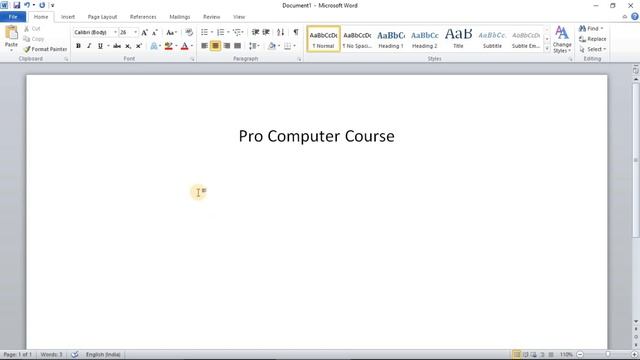
Task: Click the Words: 3 status entry
Action: (51, 354)
